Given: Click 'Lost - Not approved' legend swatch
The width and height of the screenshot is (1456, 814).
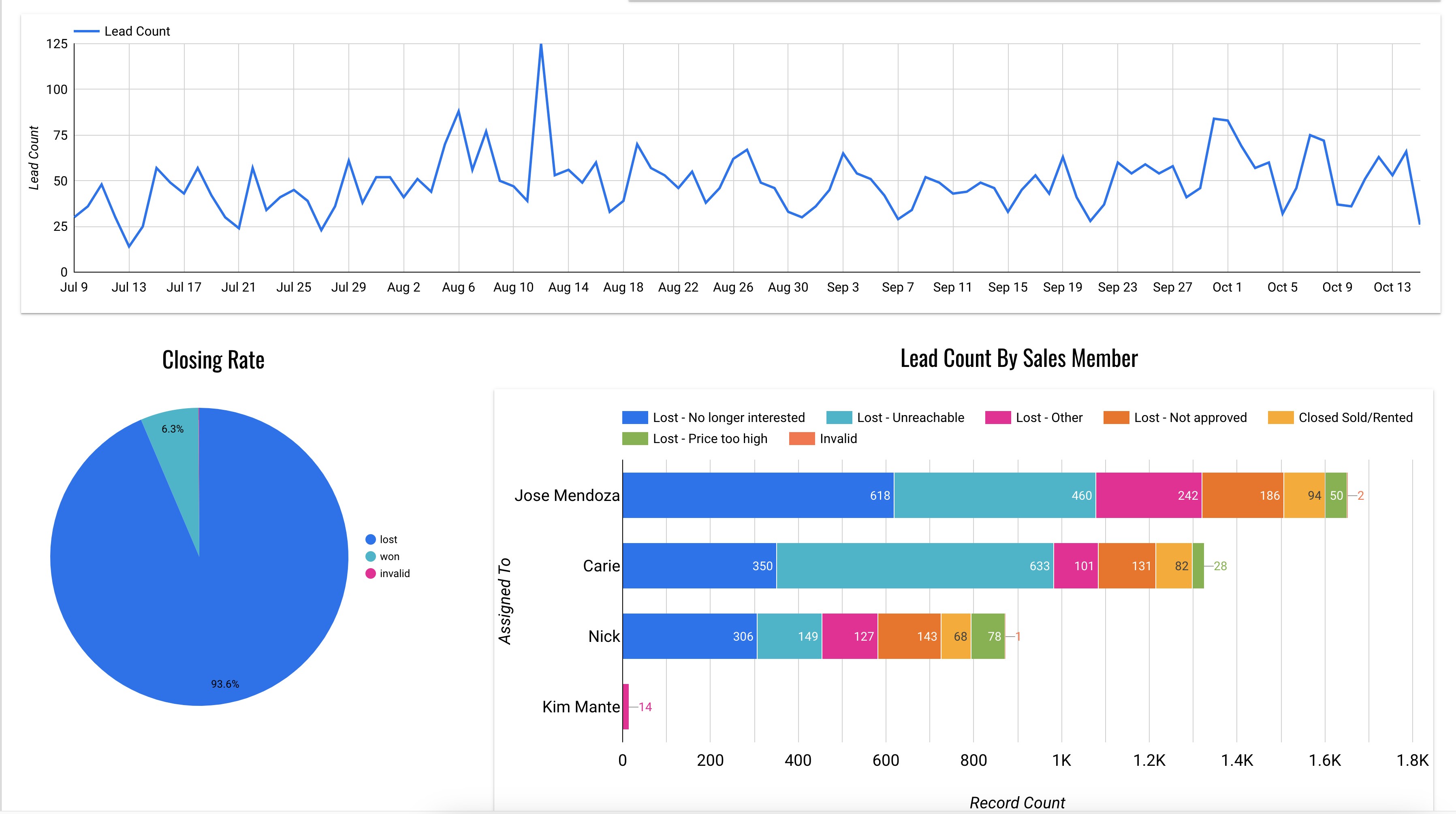Looking at the screenshot, I should 1116,418.
